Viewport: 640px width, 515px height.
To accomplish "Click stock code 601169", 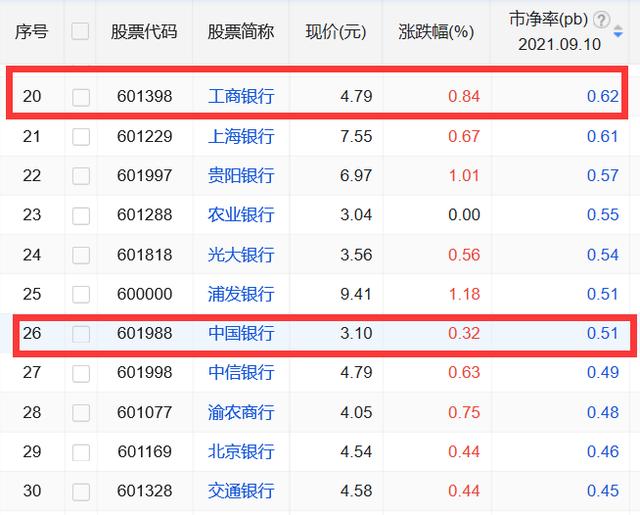I will [x=144, y=451].
